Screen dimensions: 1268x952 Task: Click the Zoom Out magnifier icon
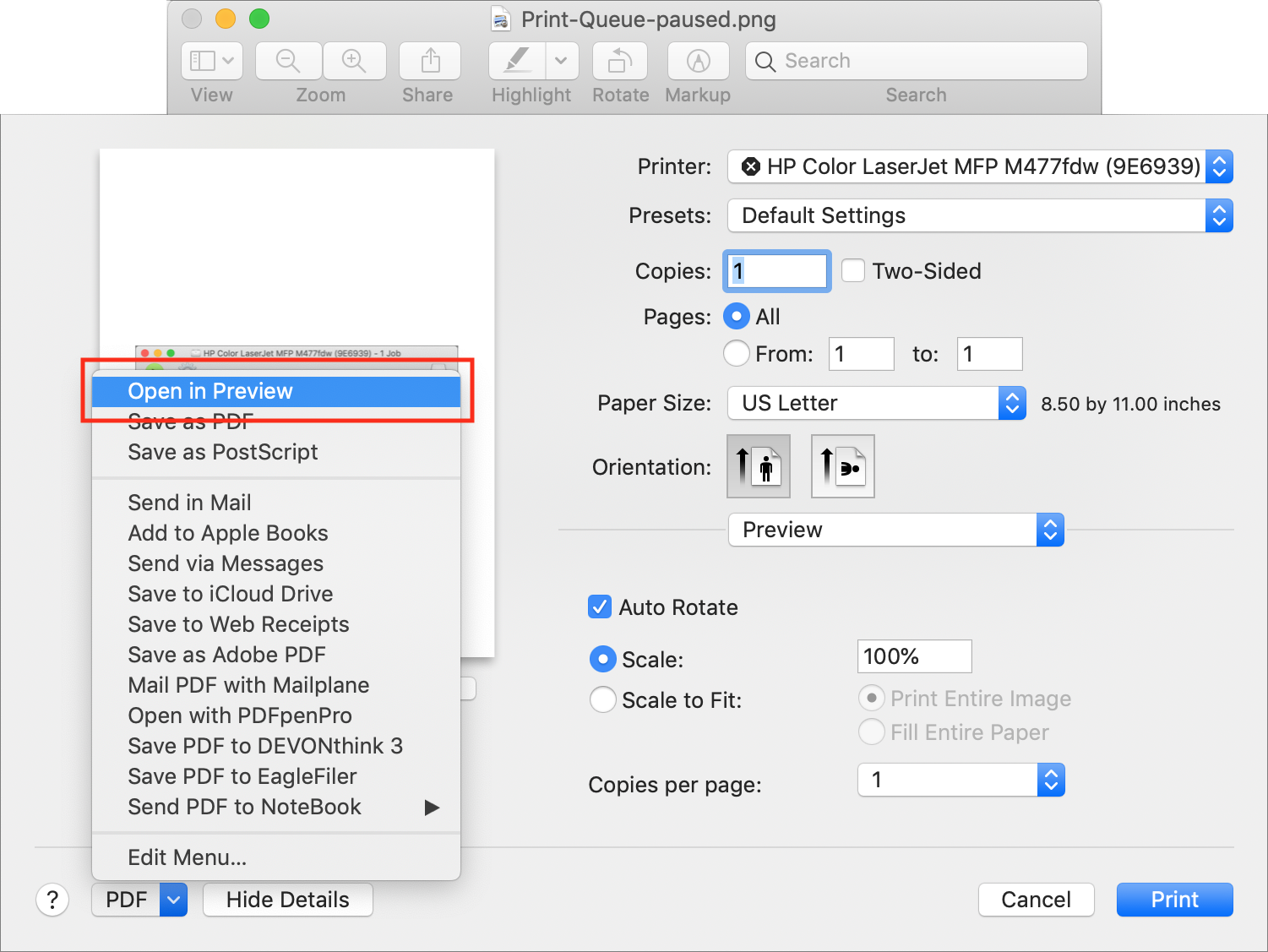coord(288,61)
